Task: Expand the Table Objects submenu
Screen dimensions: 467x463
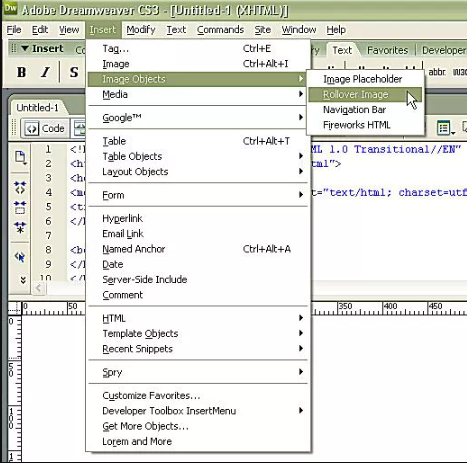Action: [x=197, y=156]
